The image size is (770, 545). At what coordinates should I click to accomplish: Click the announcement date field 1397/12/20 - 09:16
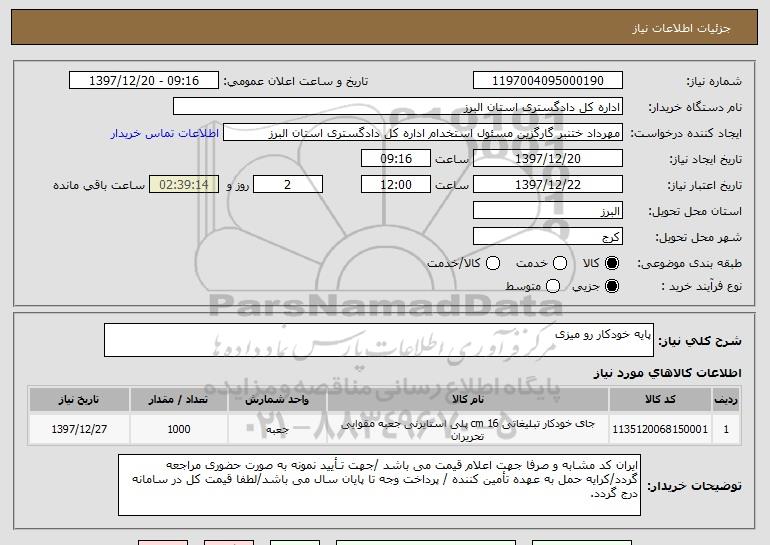[144, 81]
